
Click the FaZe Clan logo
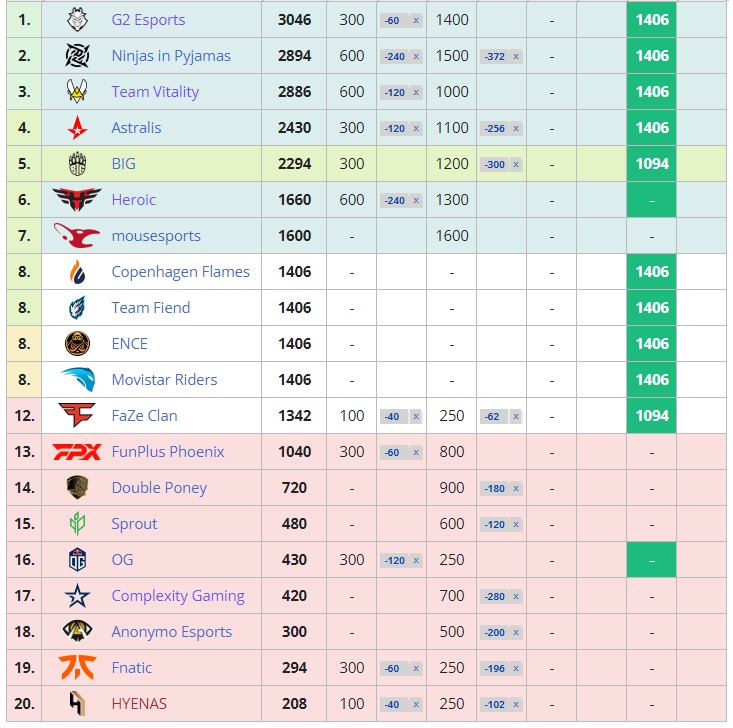(77, 416)
